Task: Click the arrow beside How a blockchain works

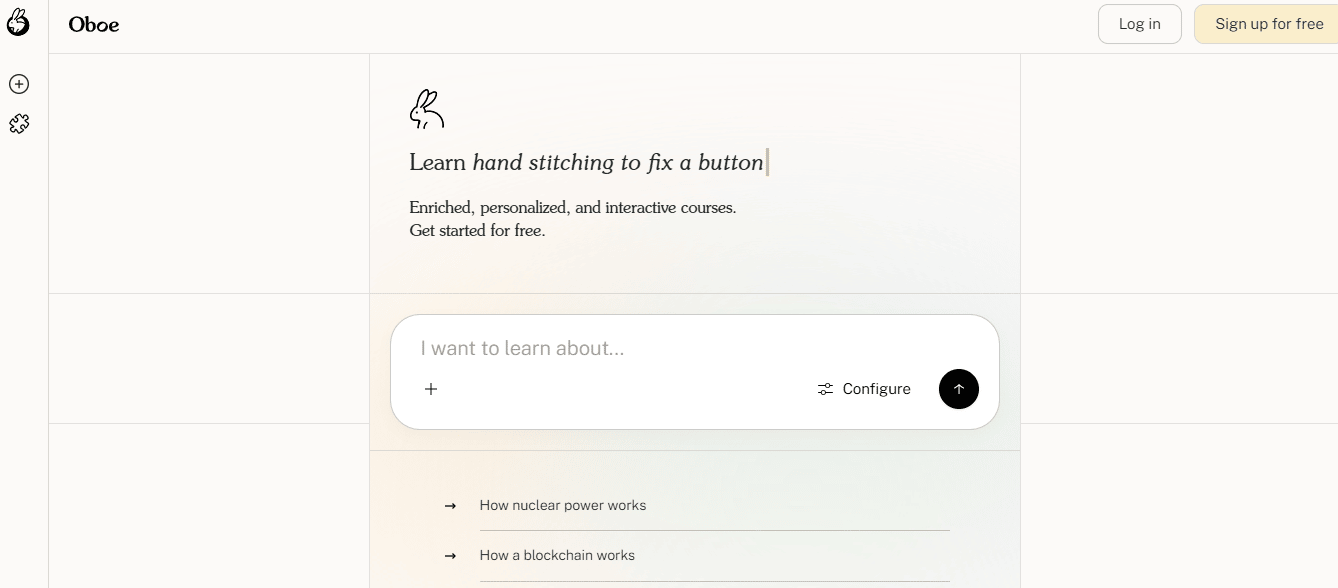Action: [x=451, y=556]
